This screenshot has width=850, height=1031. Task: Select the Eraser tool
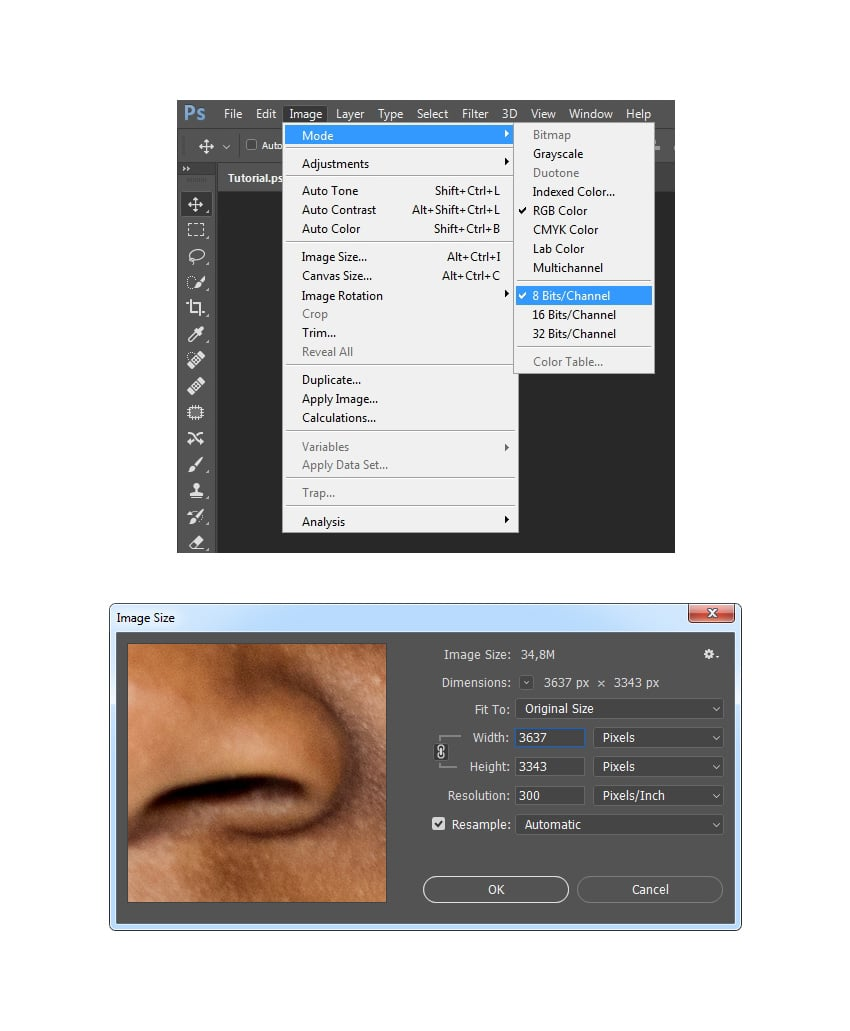[196, 542]
